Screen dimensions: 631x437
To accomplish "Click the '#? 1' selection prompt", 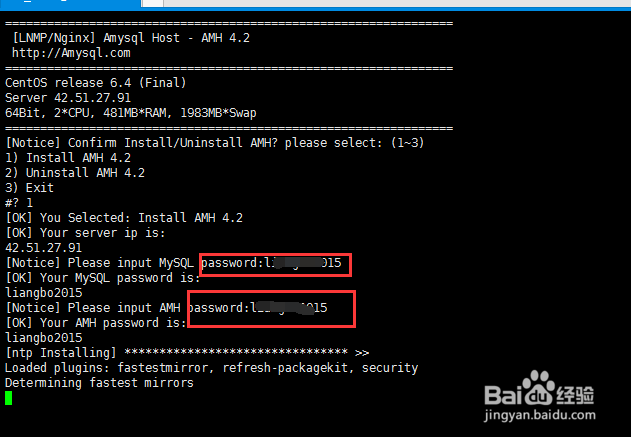I will [x=20, y=203].
